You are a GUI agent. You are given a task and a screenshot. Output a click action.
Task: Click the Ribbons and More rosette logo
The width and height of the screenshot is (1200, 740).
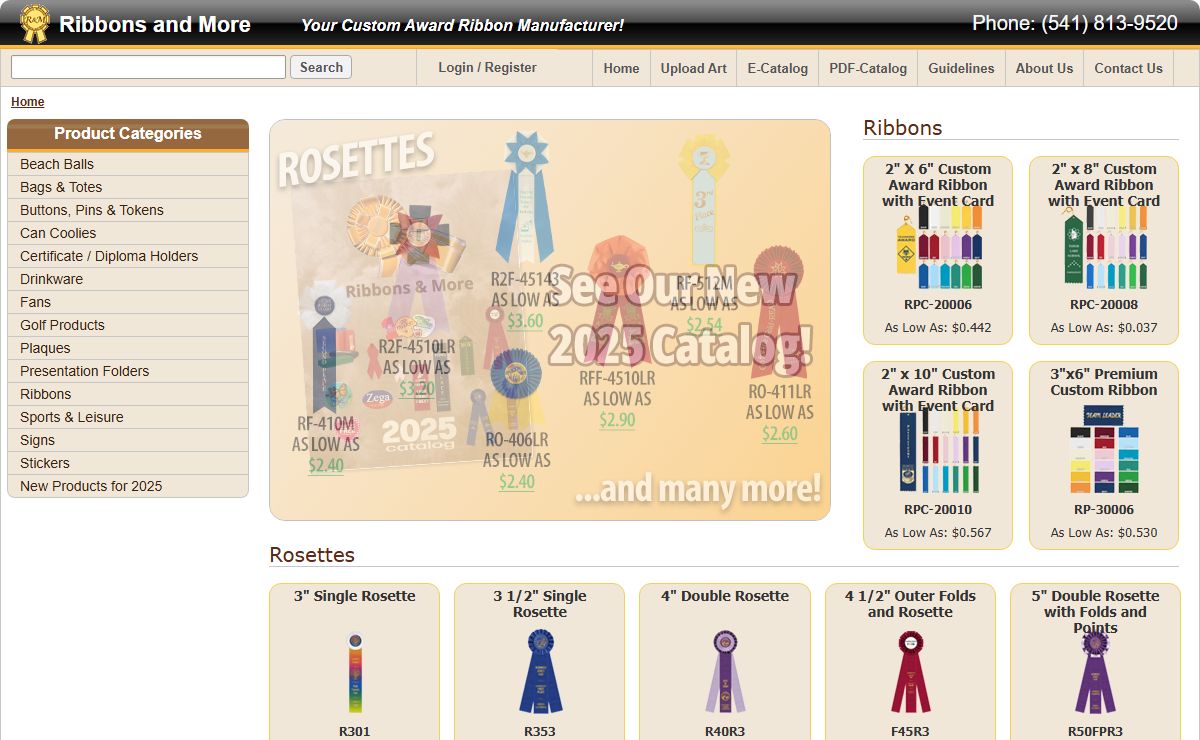pos(34,23)
